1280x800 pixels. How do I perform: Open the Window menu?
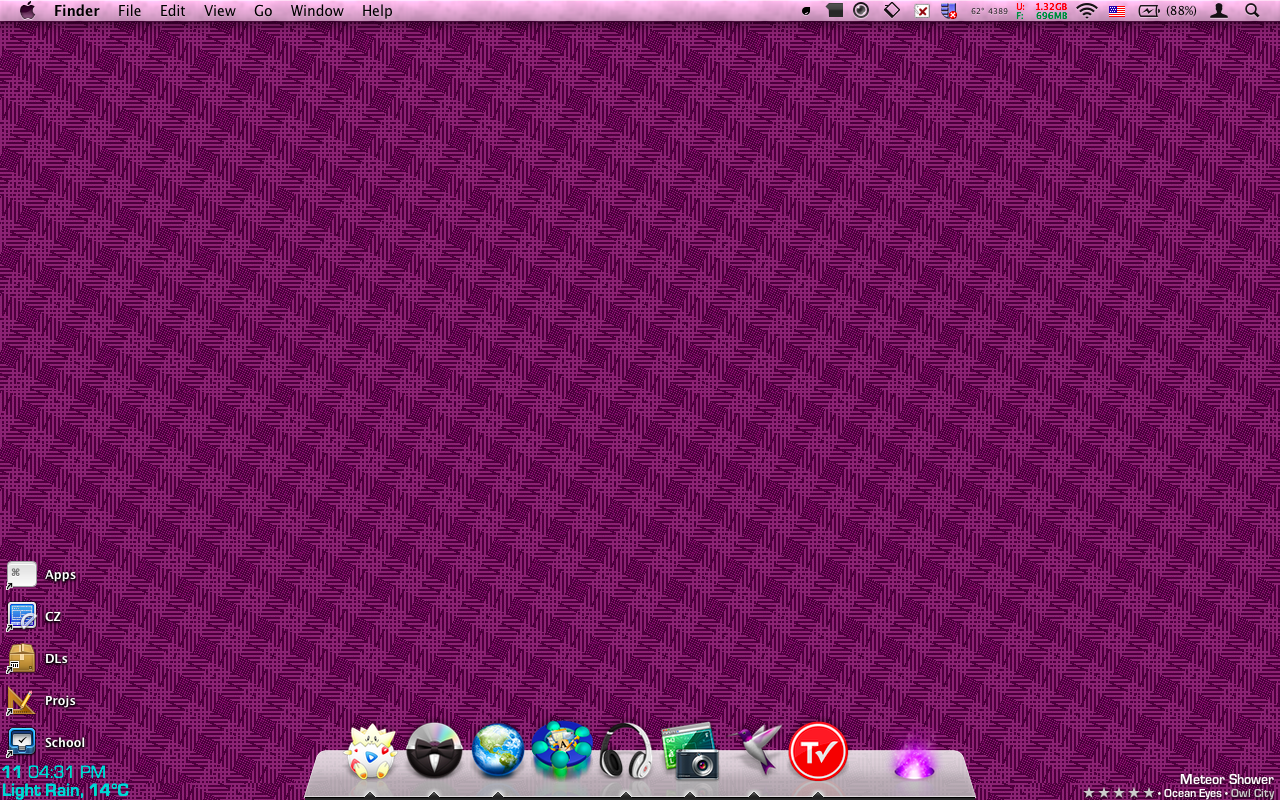317,11
